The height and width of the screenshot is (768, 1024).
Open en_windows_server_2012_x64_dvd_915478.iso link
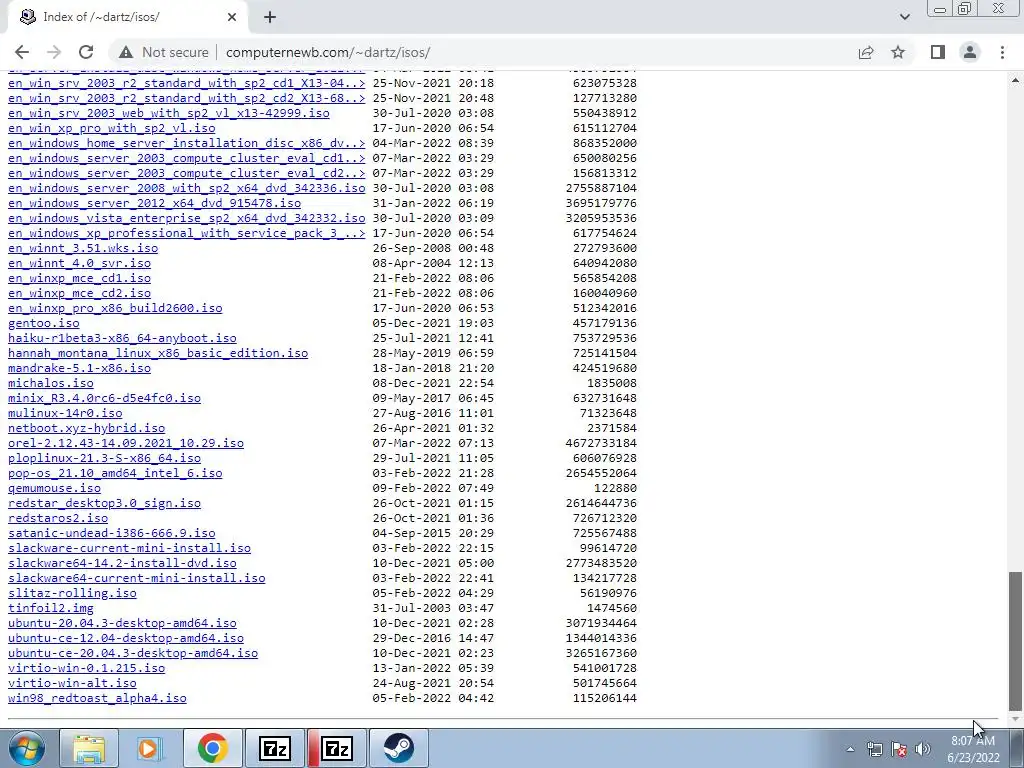(154, 203)
